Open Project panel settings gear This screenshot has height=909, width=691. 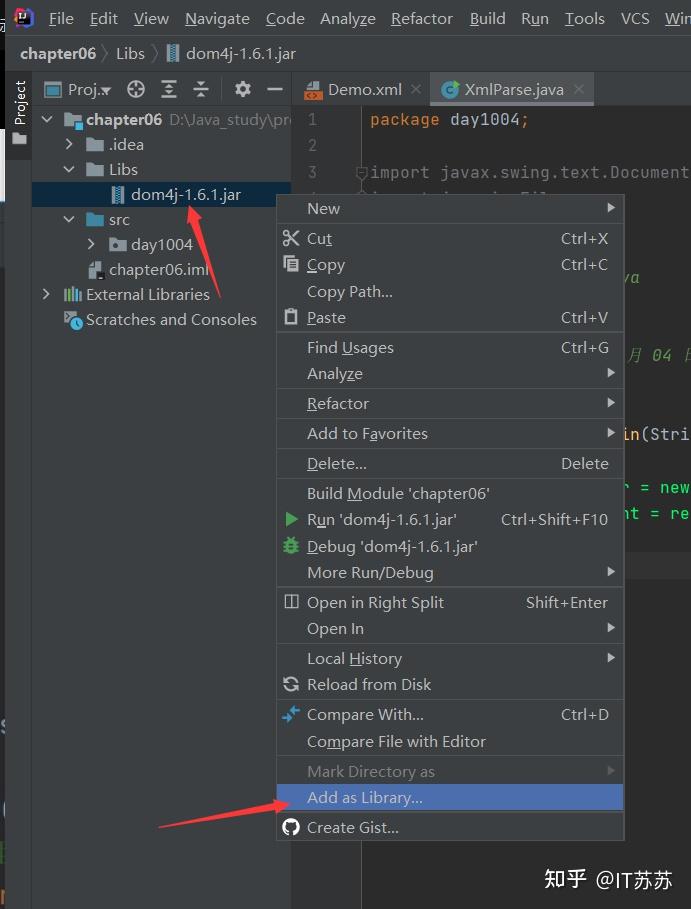pos(242,90)
